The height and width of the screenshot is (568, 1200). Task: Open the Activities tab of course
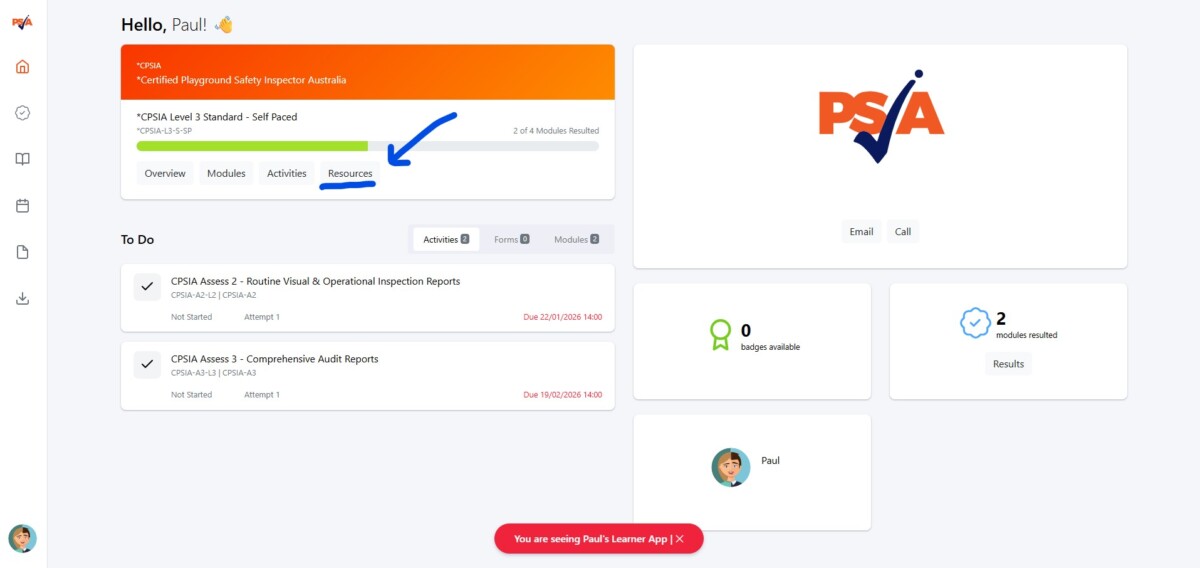(x=286, y=173)
